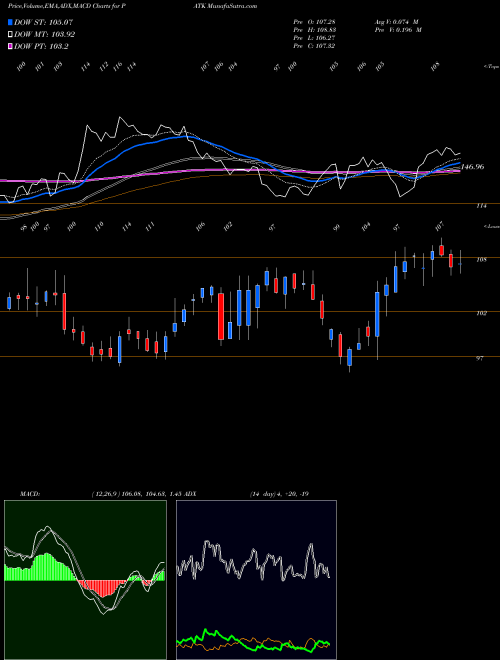Image resolution: width=500 pixels, height=660 pixels.
Task: Click the '<-Lows' marker label
Action: tap(491, 226)
